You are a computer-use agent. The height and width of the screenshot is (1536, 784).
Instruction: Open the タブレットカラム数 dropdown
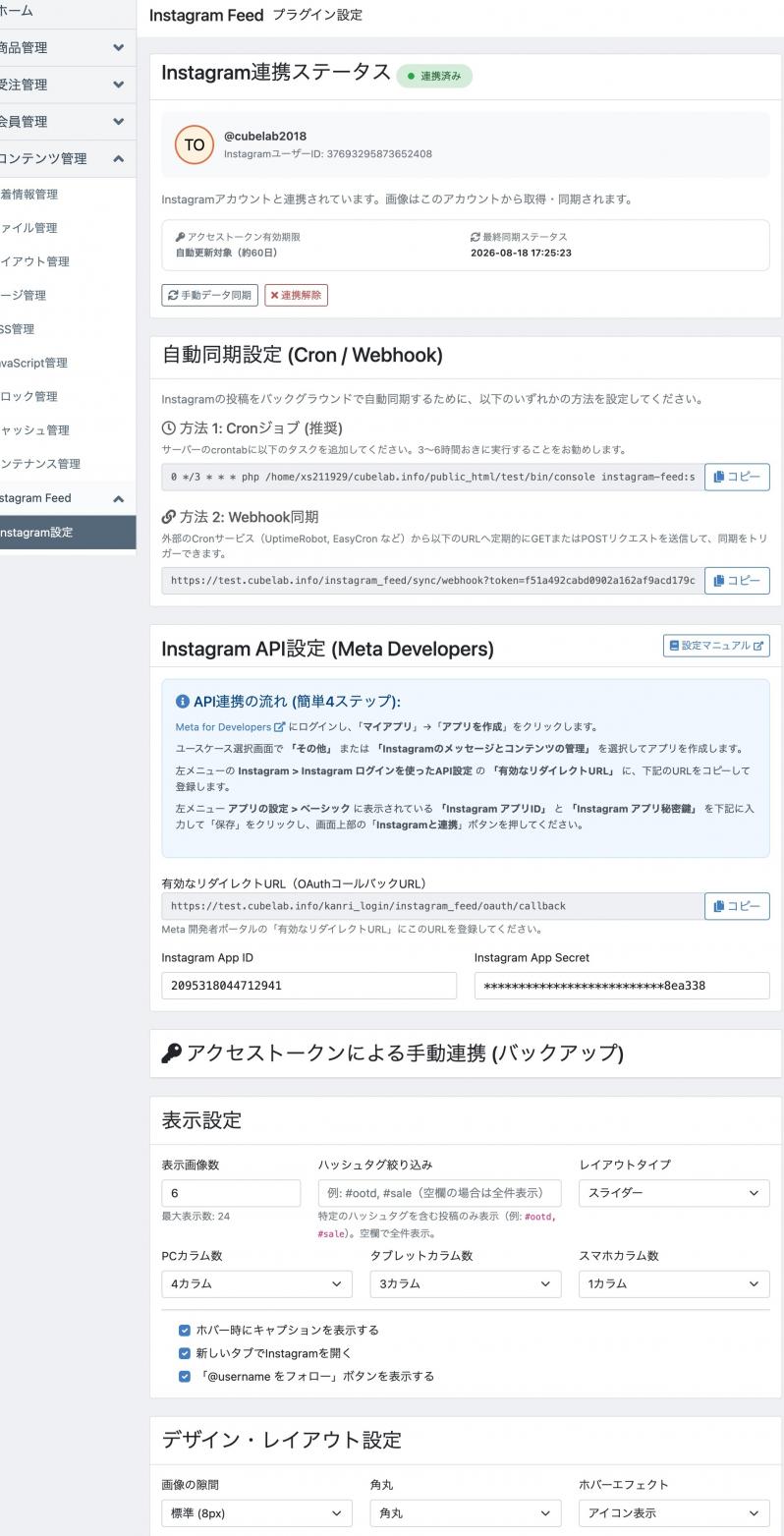click(x=466, y=1284)
